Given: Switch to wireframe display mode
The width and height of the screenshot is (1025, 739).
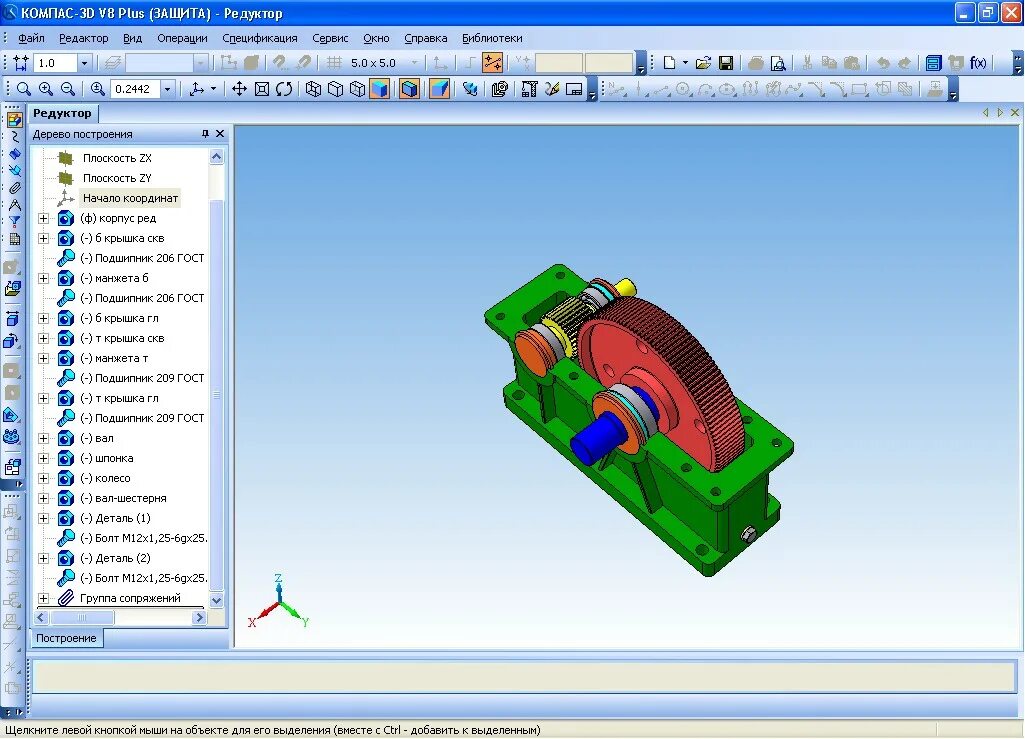Looking at the screenshot, I should click(313, 89).
